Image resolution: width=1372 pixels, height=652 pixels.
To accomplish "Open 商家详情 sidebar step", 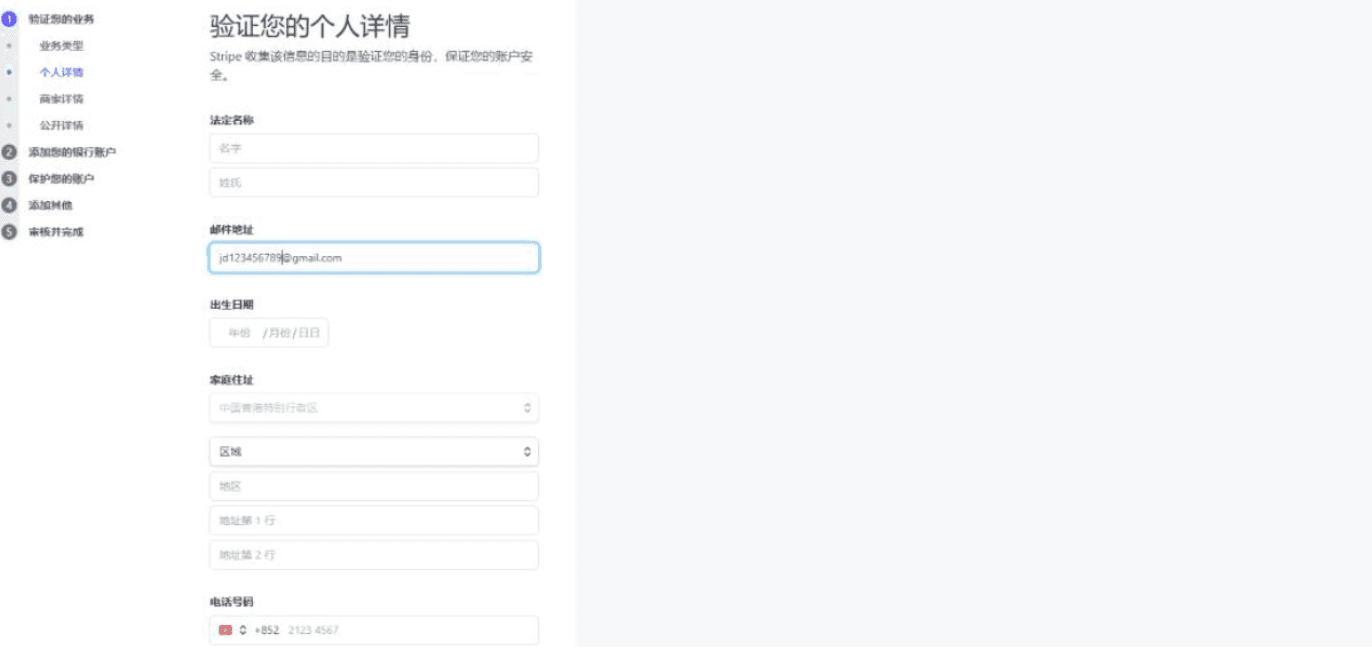I will click(61, 99).
